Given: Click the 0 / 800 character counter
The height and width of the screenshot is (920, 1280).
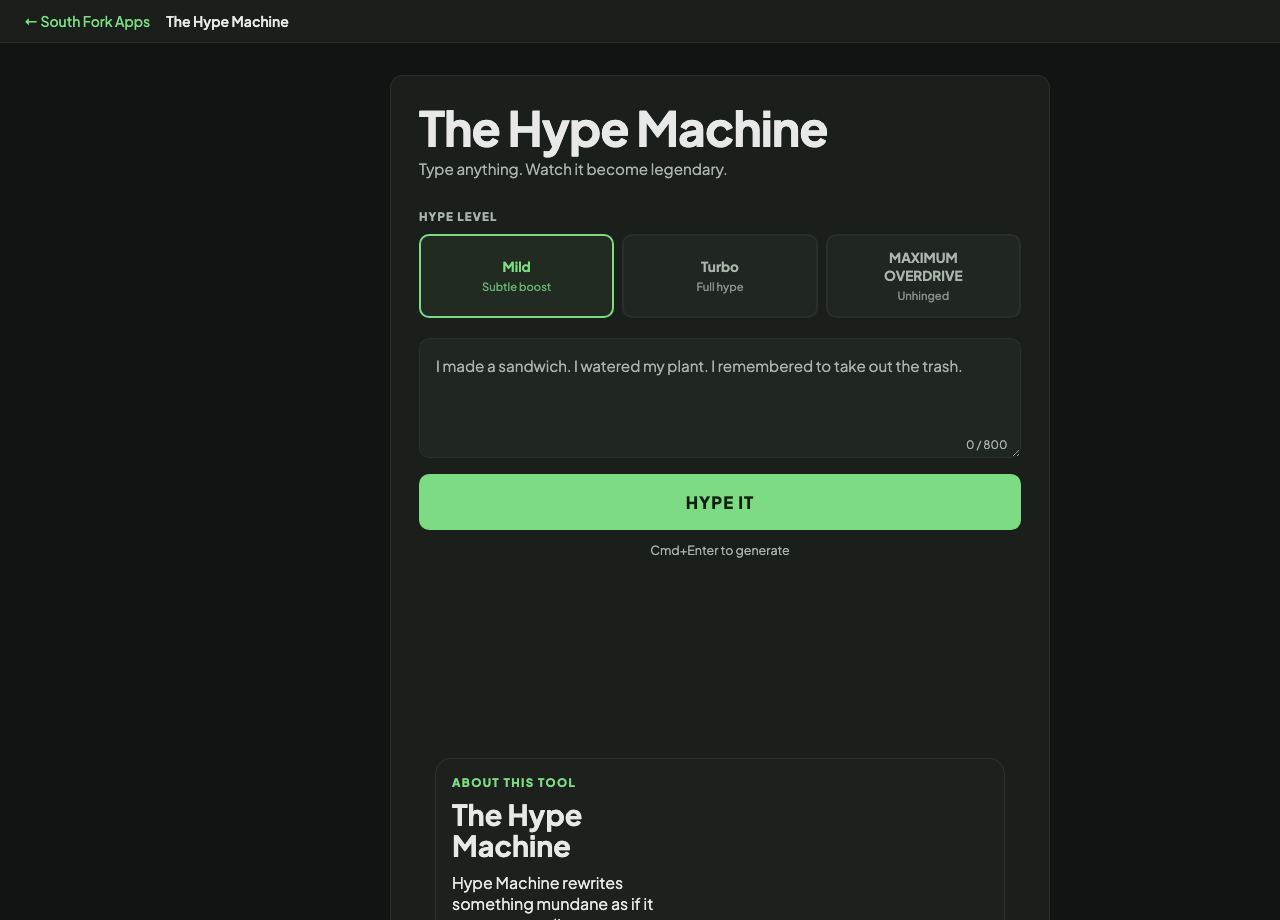Looking at the screenshot, I should tap(987, 444).
